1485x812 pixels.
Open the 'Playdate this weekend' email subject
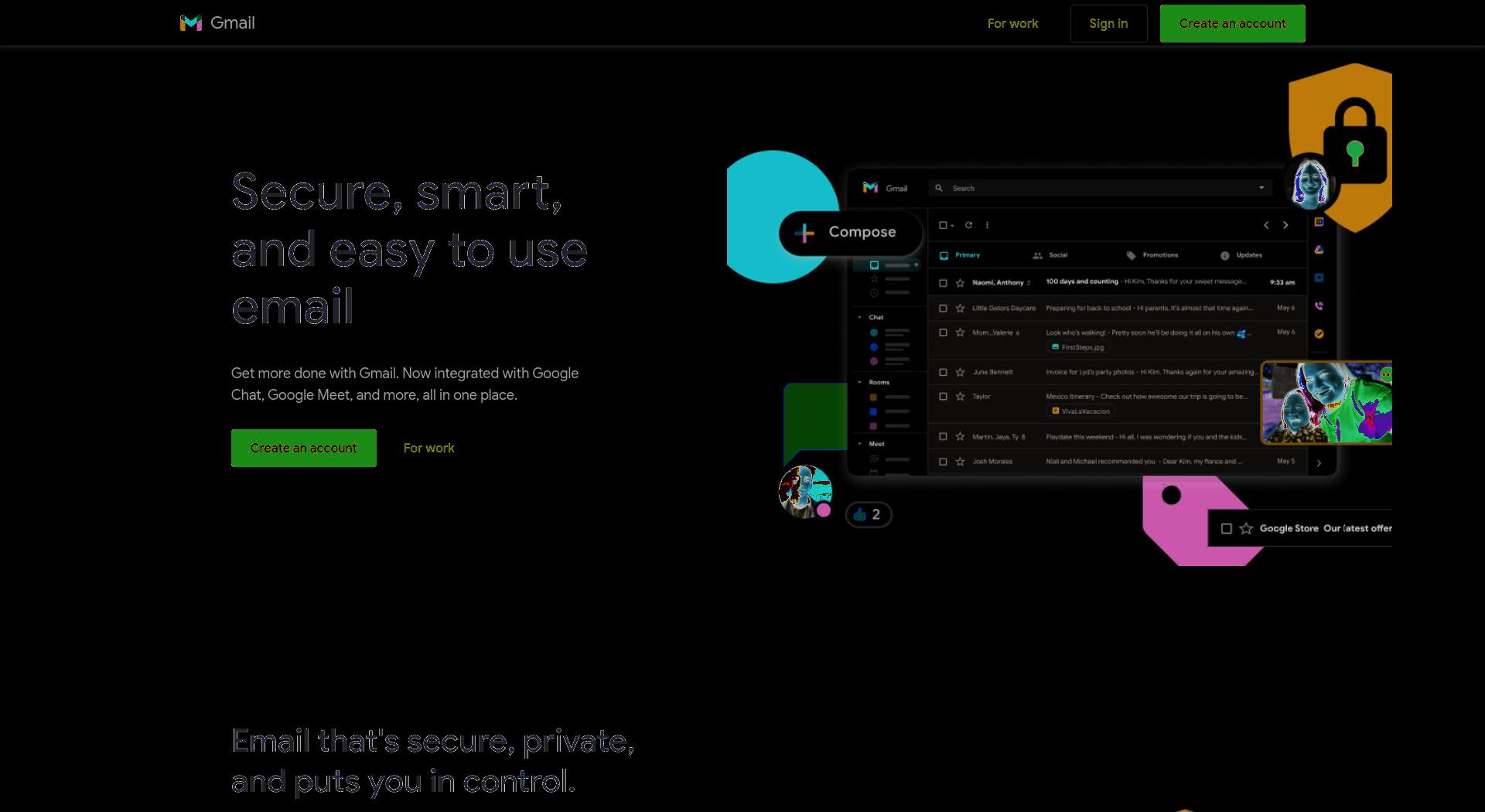1080,437
